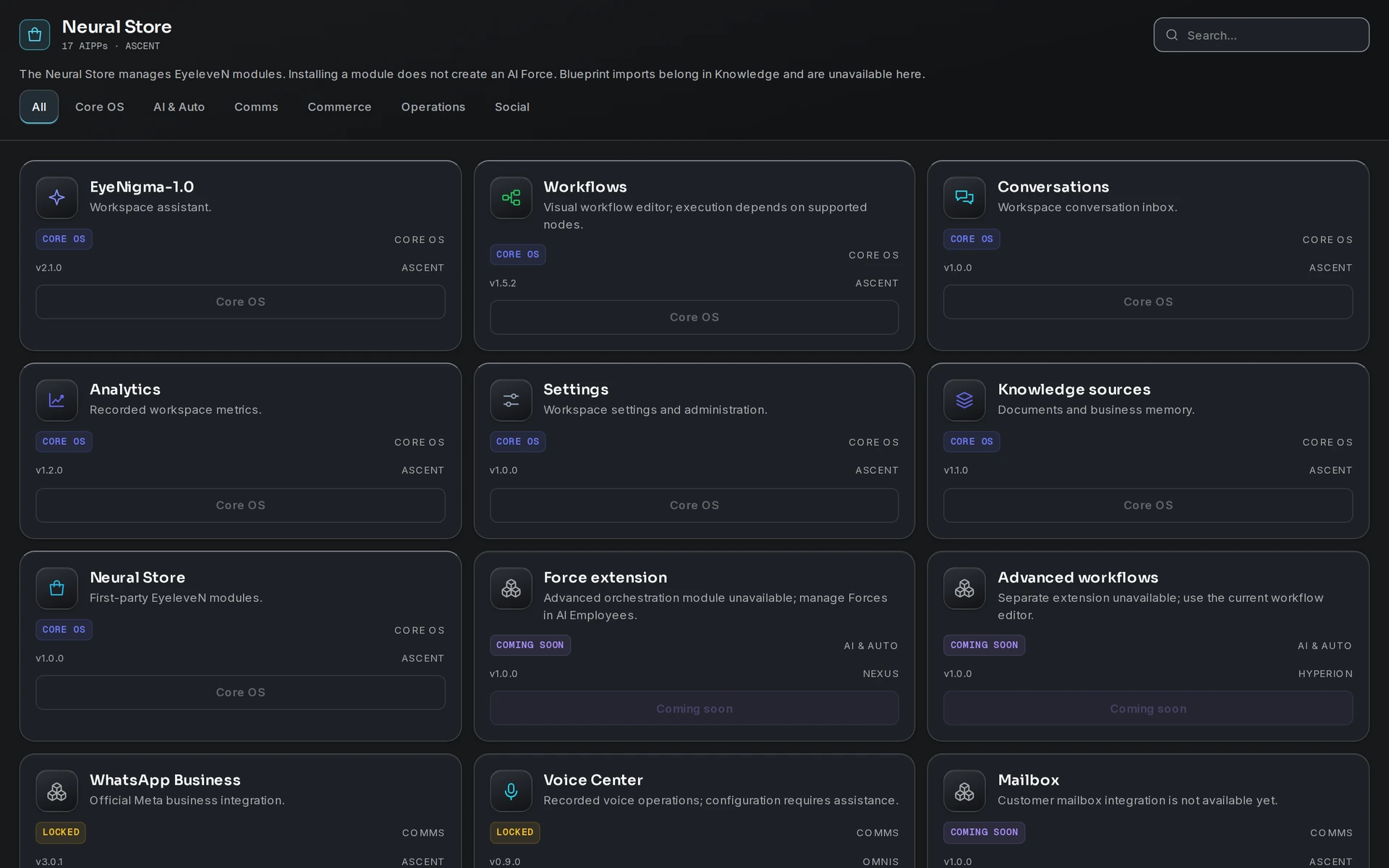Click Core OS button on Knowledge sources card
The height and width of the screenshot is (868, 1389).
(x=1148, y=505)
